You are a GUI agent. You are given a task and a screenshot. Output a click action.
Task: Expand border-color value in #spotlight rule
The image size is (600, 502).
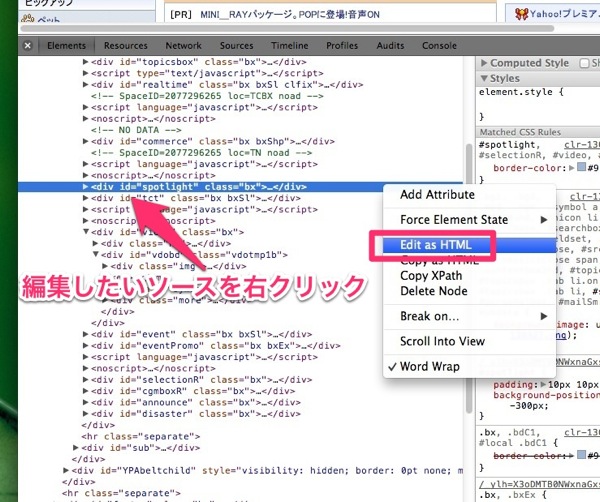coord(572,168)
